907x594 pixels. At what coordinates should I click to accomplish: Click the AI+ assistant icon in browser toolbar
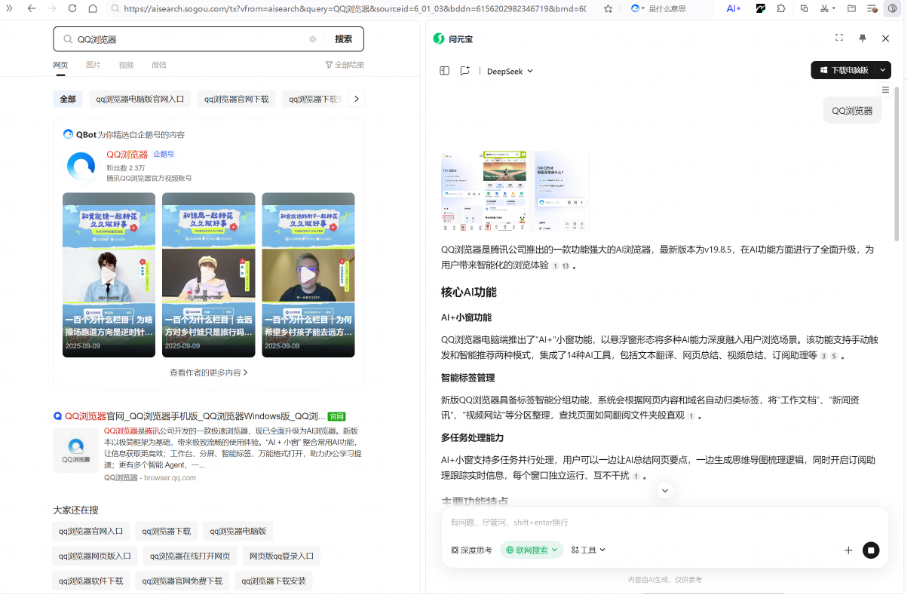[733, 8]
